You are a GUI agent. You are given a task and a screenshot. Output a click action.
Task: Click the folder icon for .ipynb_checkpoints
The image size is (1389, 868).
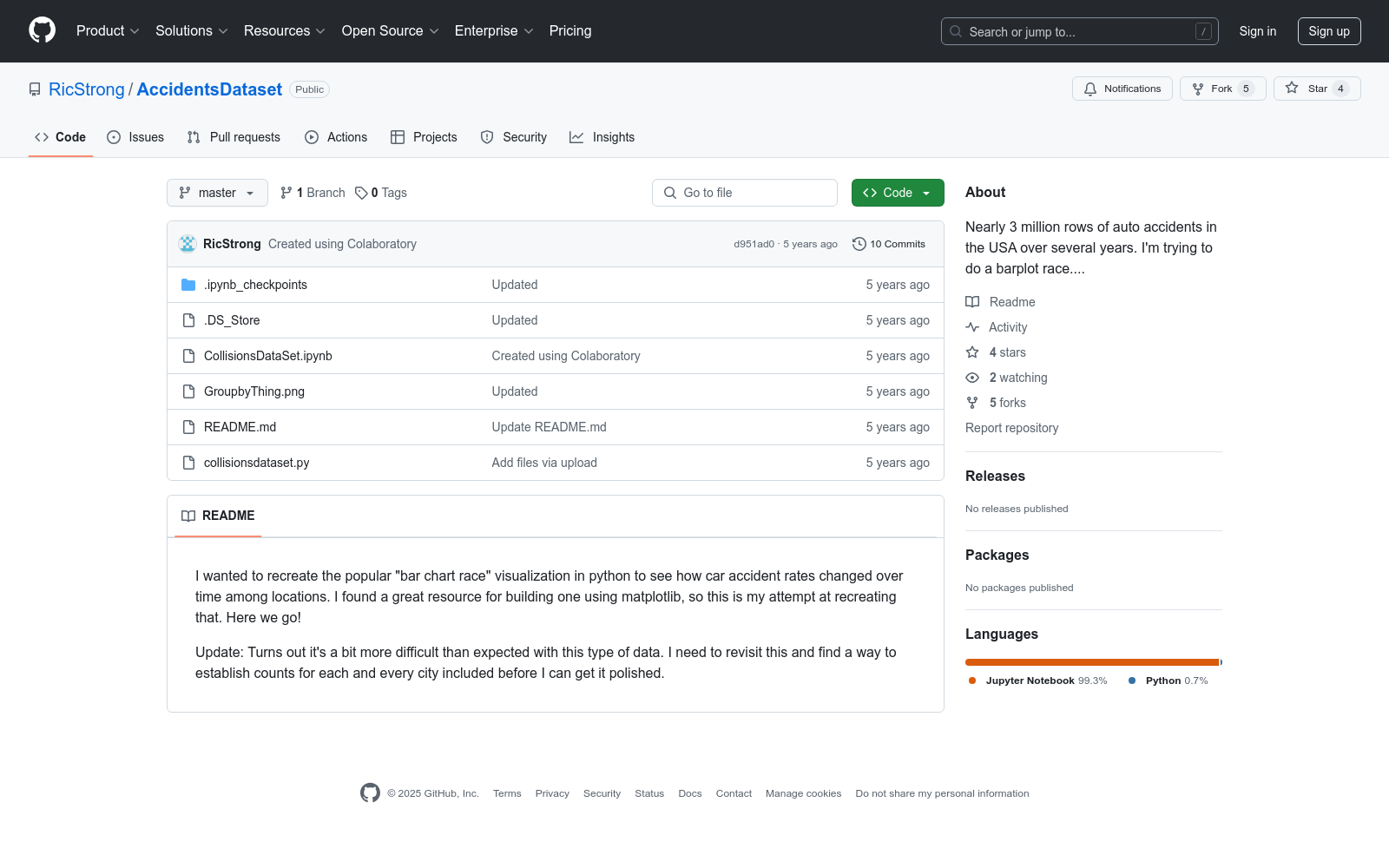[x=188, y=285]
